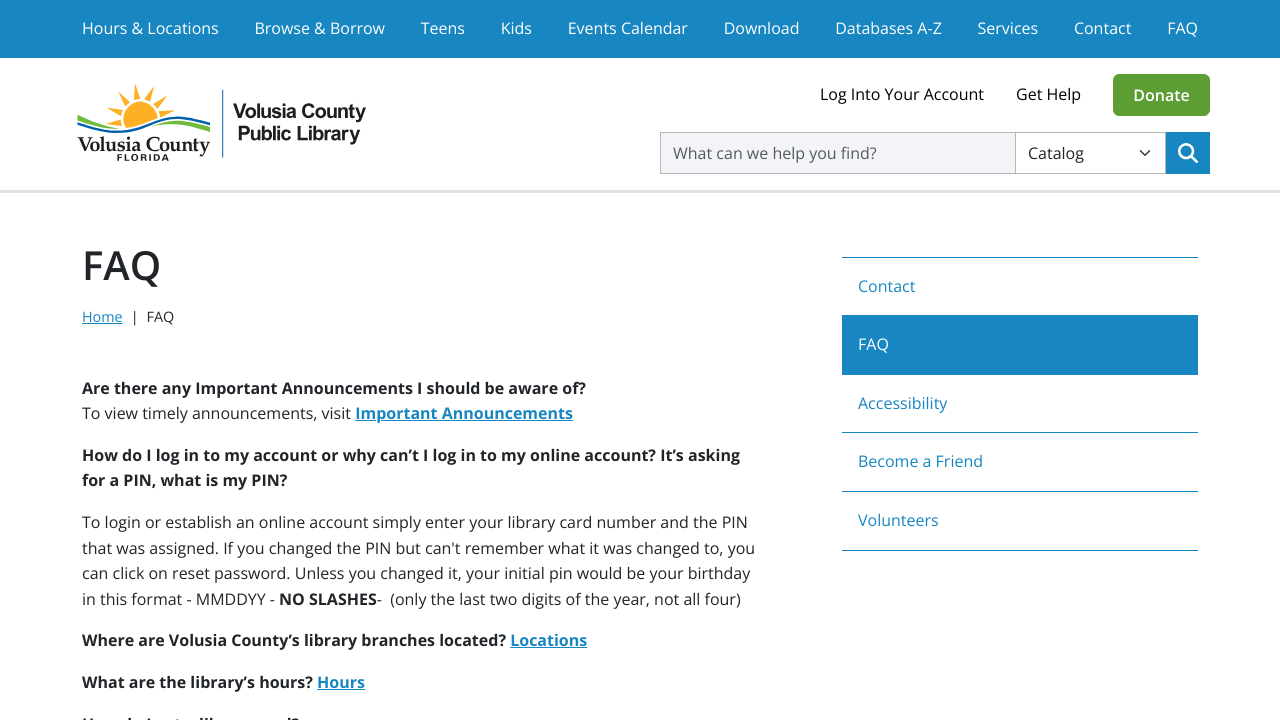
Task: Select Log Into Your Account
Action: point(901,93)
